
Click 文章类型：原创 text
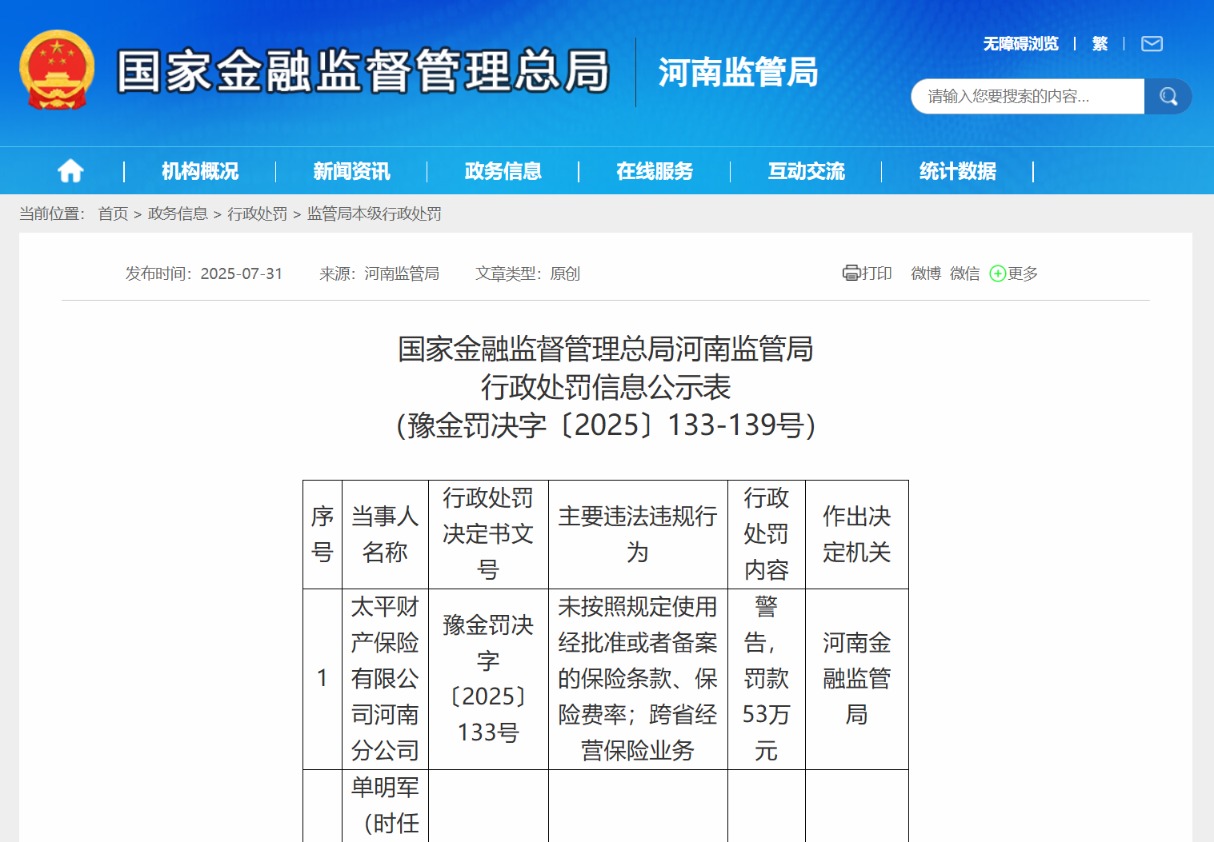click(x=528, y=274)
